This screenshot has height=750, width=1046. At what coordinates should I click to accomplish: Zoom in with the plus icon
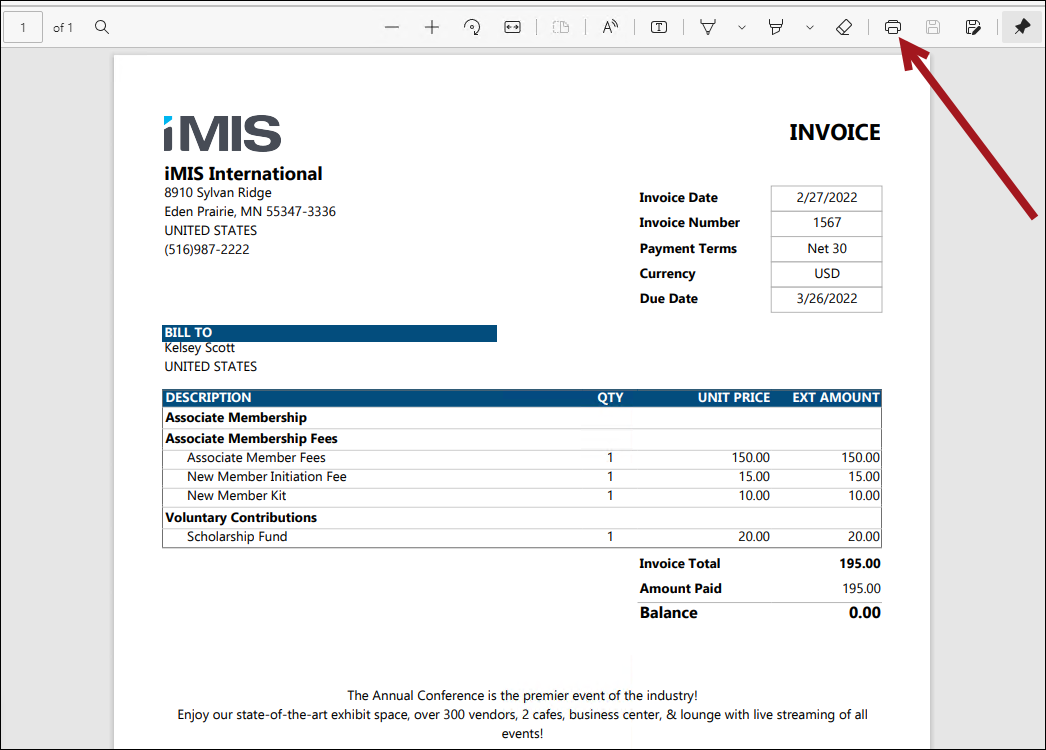point(432,27)
